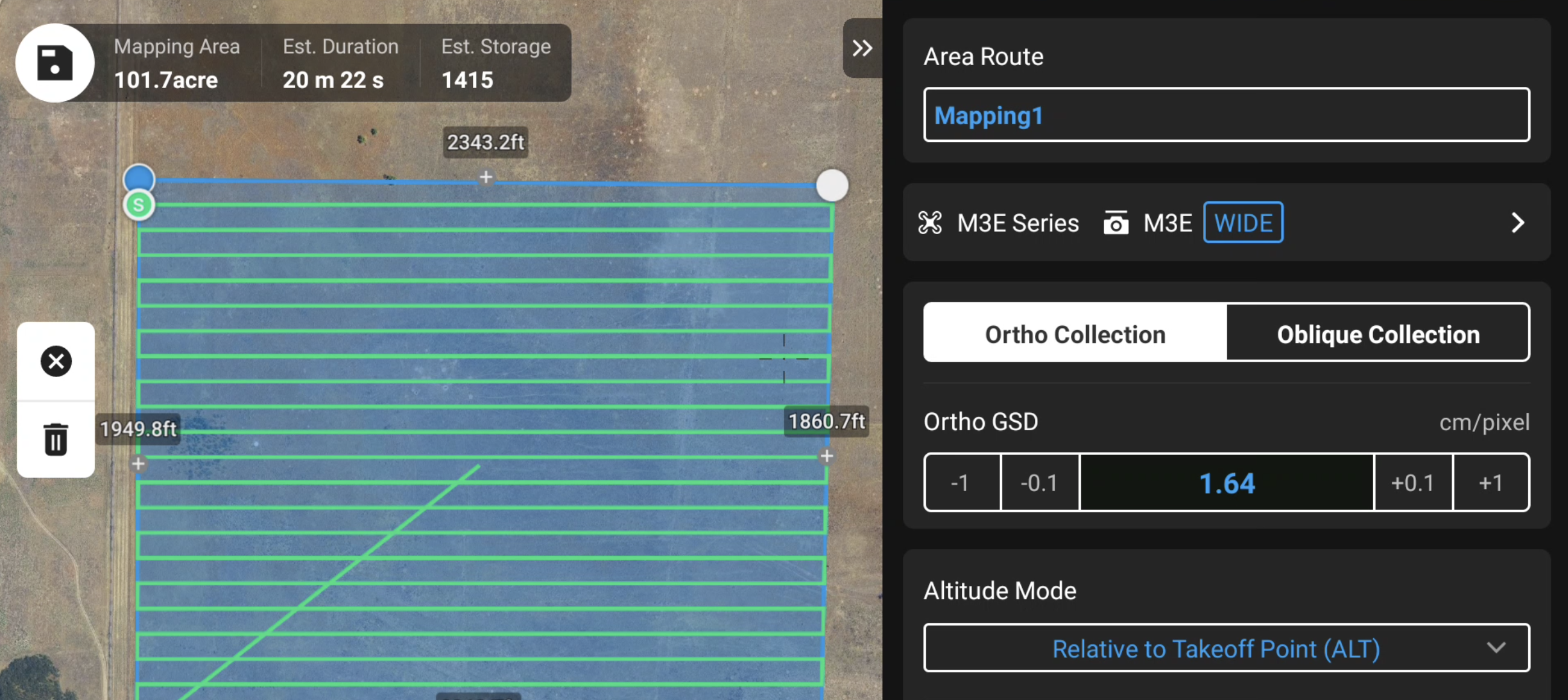Collapse side panel with double-arrow icon
This screenshot has width=1568, height=700.
click(x=862, y=48)
